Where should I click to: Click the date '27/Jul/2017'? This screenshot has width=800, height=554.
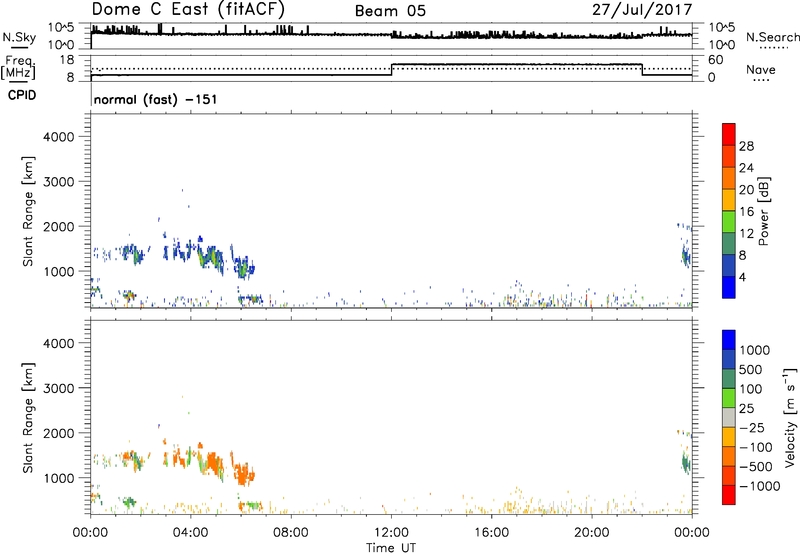click(x=642, y=10)
